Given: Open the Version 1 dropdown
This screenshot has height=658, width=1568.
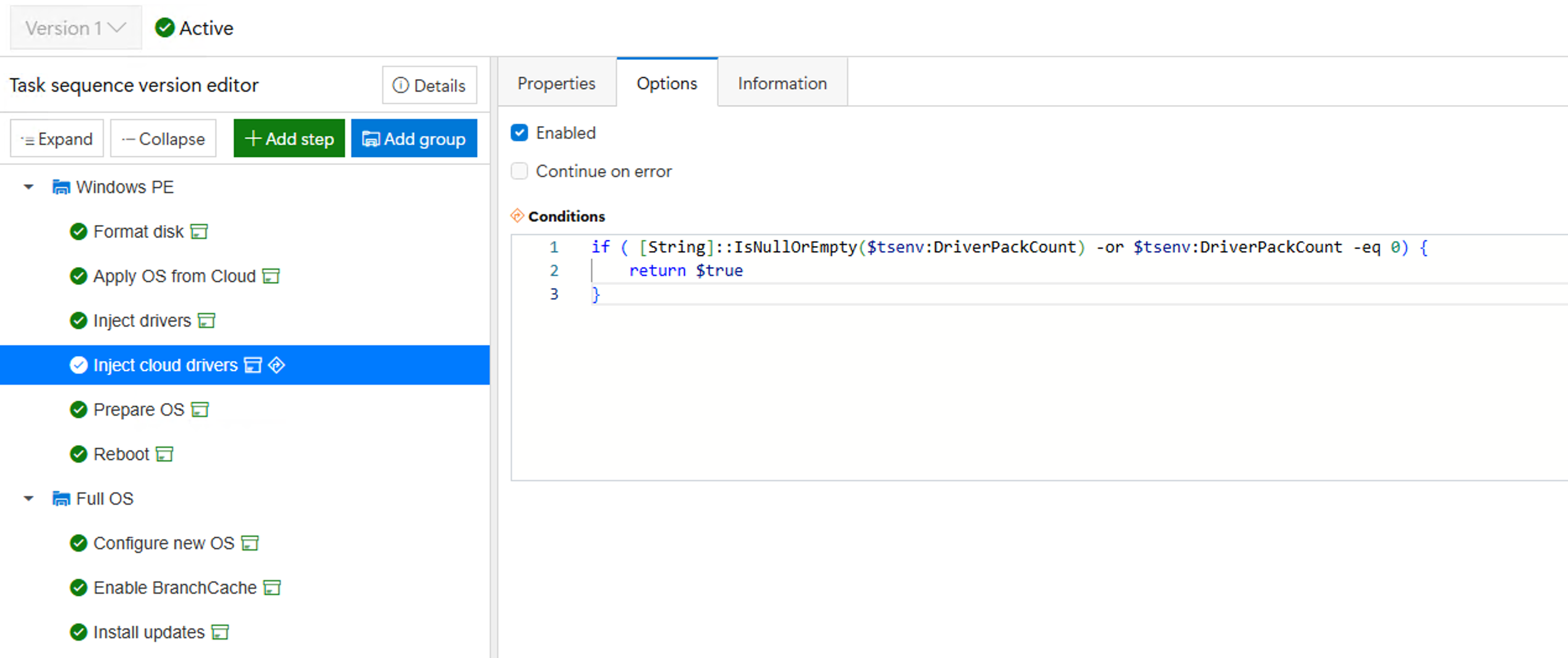Looking at the screenshot, I should point(75,28).
